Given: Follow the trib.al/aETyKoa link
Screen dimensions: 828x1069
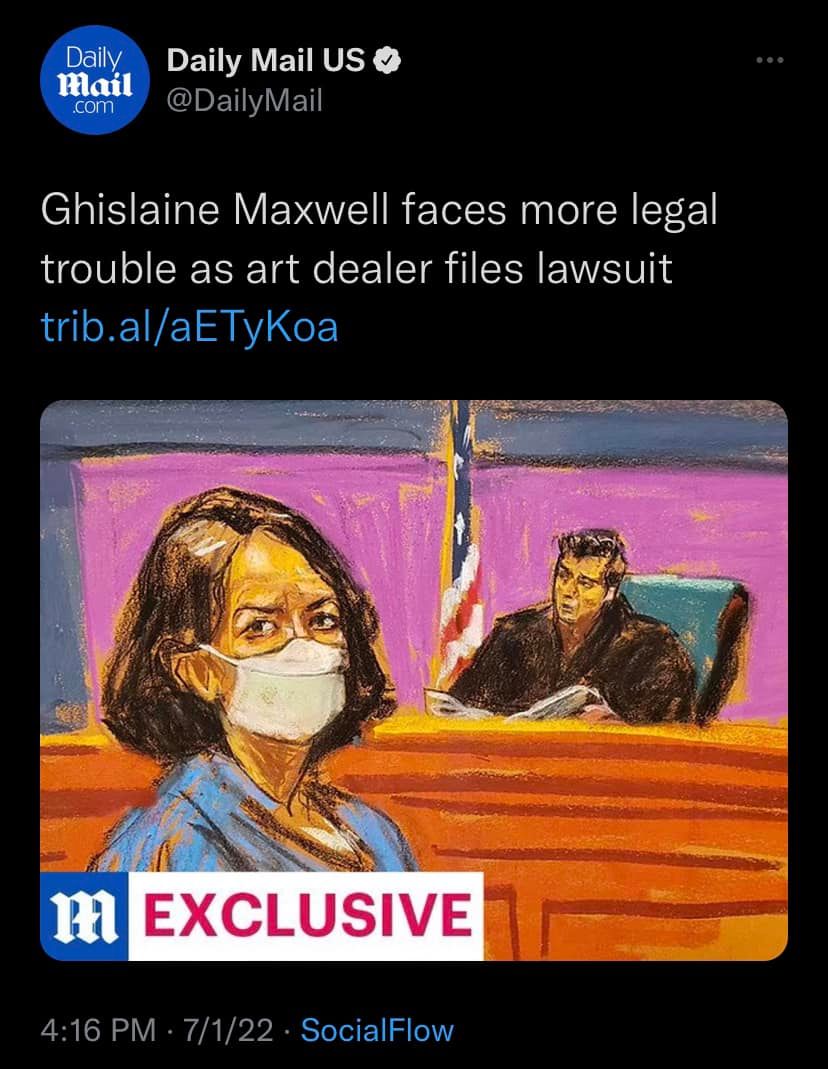Looking at the screenshot, I should coord(189,327).
